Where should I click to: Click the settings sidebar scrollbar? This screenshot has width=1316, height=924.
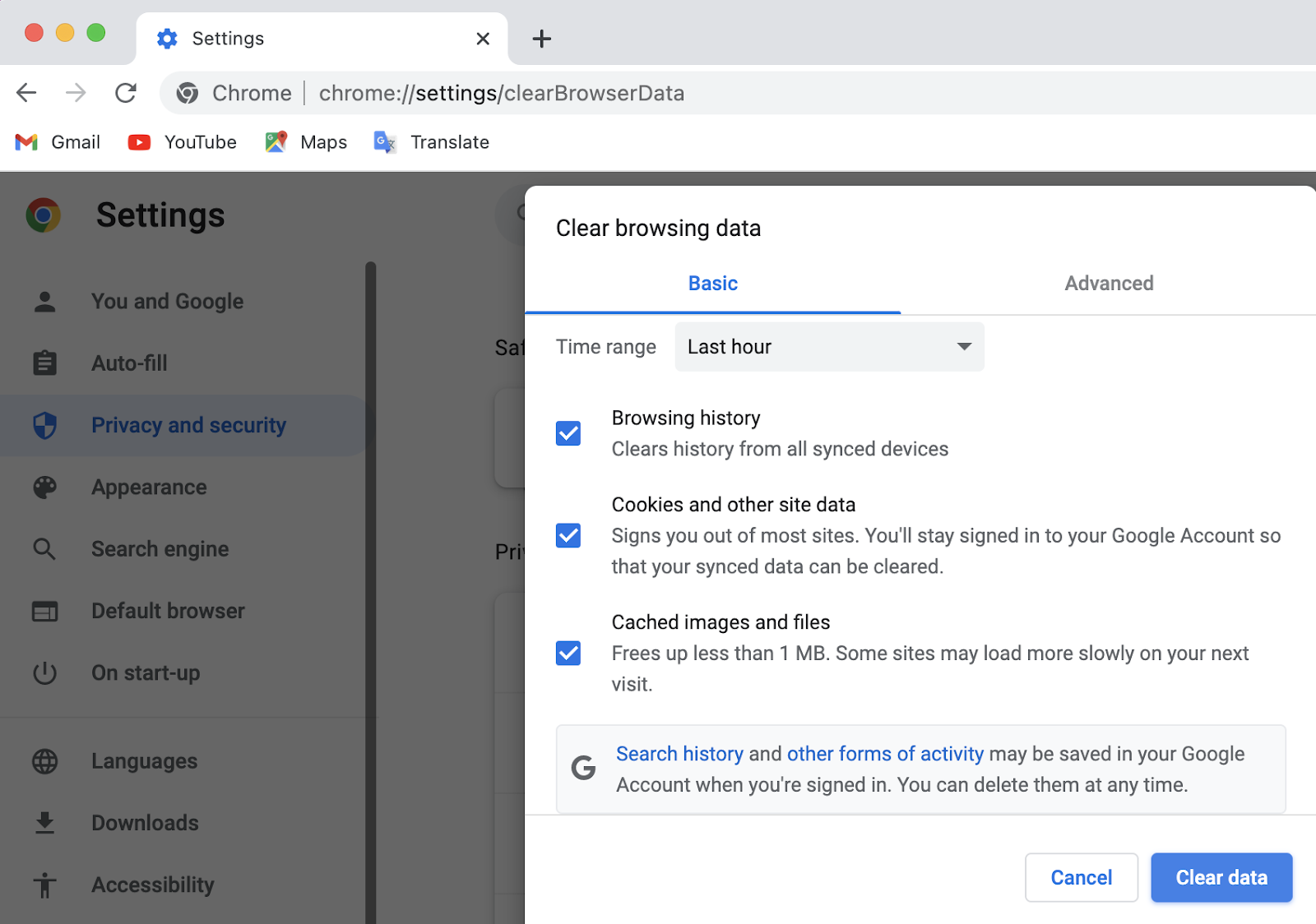(371, 592)
